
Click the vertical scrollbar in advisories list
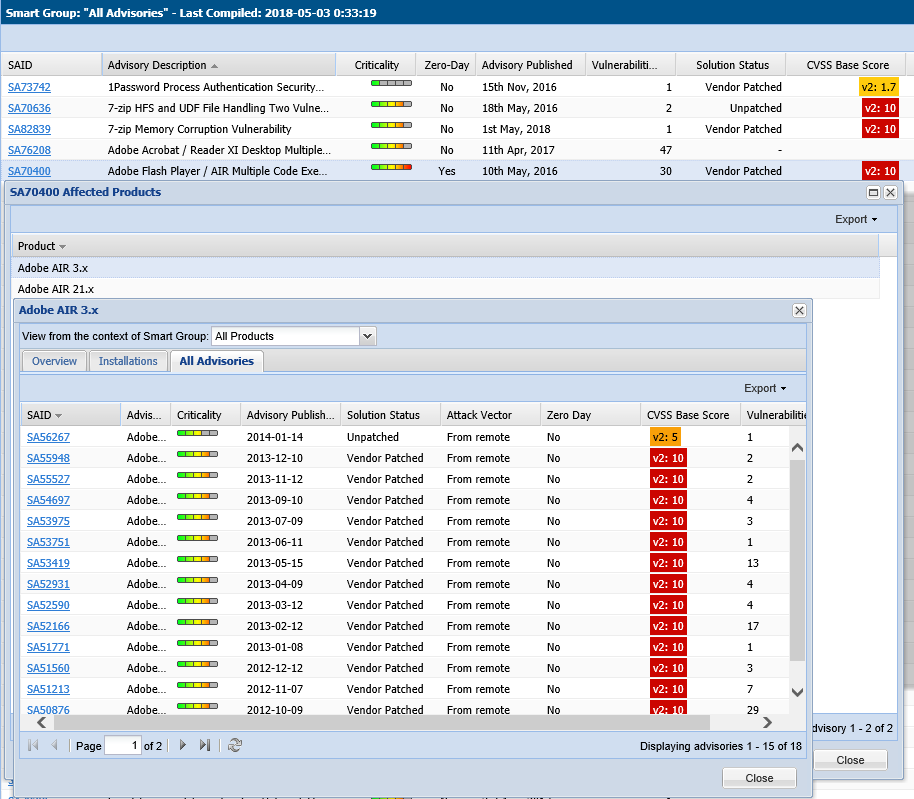pyautogui.click(x=797, y=560)
